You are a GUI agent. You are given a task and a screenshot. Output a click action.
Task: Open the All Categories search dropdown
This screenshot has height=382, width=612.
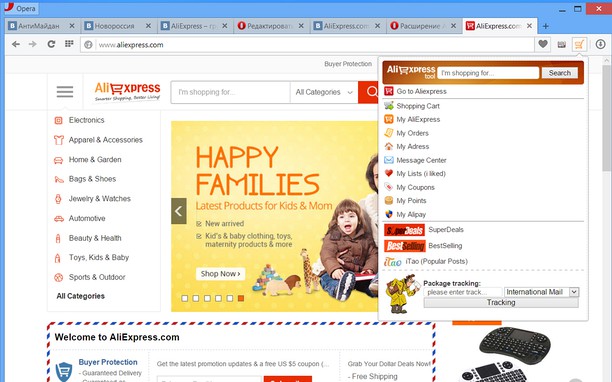point(324,92)
